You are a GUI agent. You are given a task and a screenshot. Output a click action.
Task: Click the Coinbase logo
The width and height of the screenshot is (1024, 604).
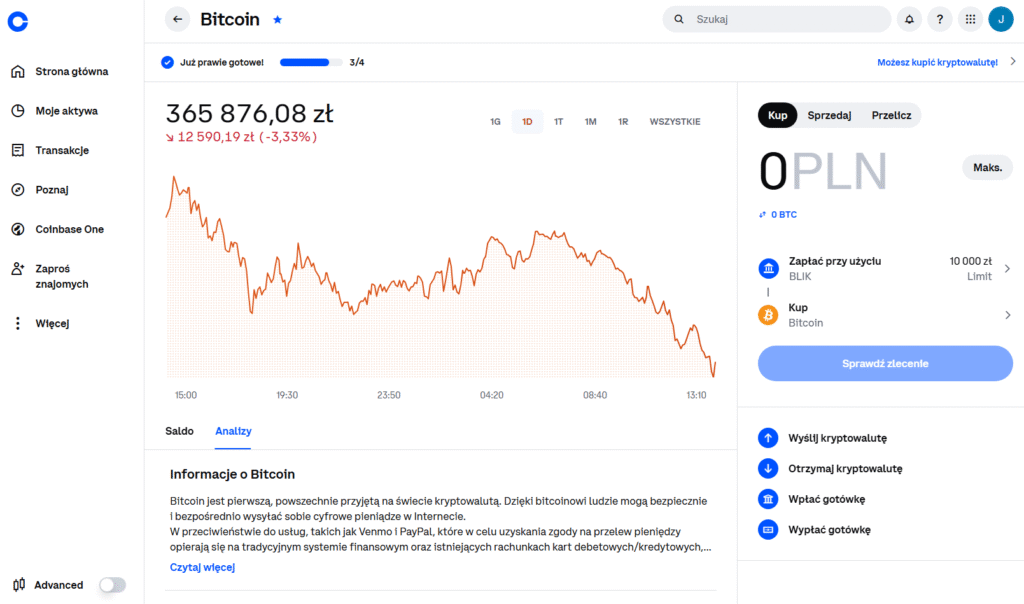click(x=17, y=21)
